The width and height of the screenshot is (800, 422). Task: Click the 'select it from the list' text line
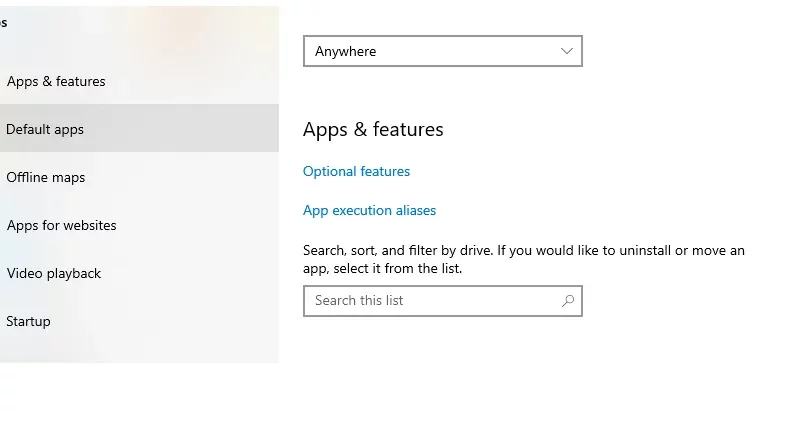382,268
